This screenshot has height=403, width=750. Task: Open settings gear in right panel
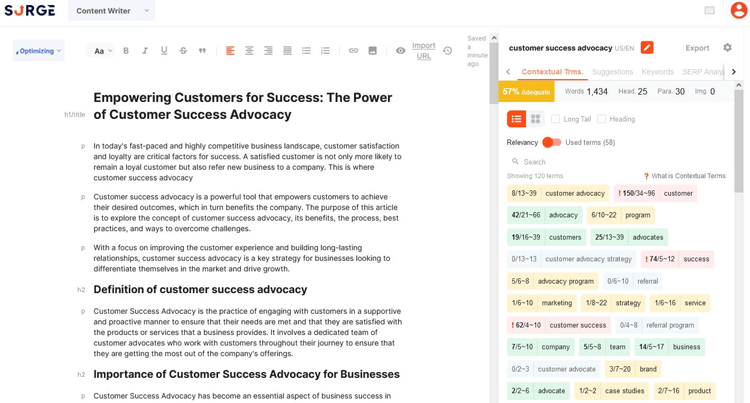coord(728,47)
